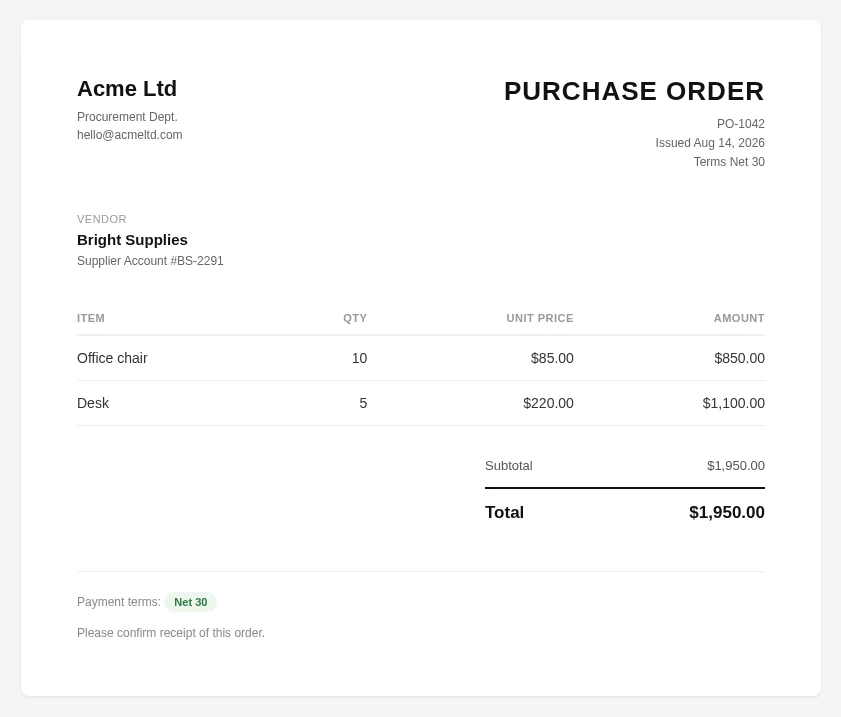This screenshot has width=841, height=717.
Task: Click the $220.00 unit price cell
Action: coord(548,403)
